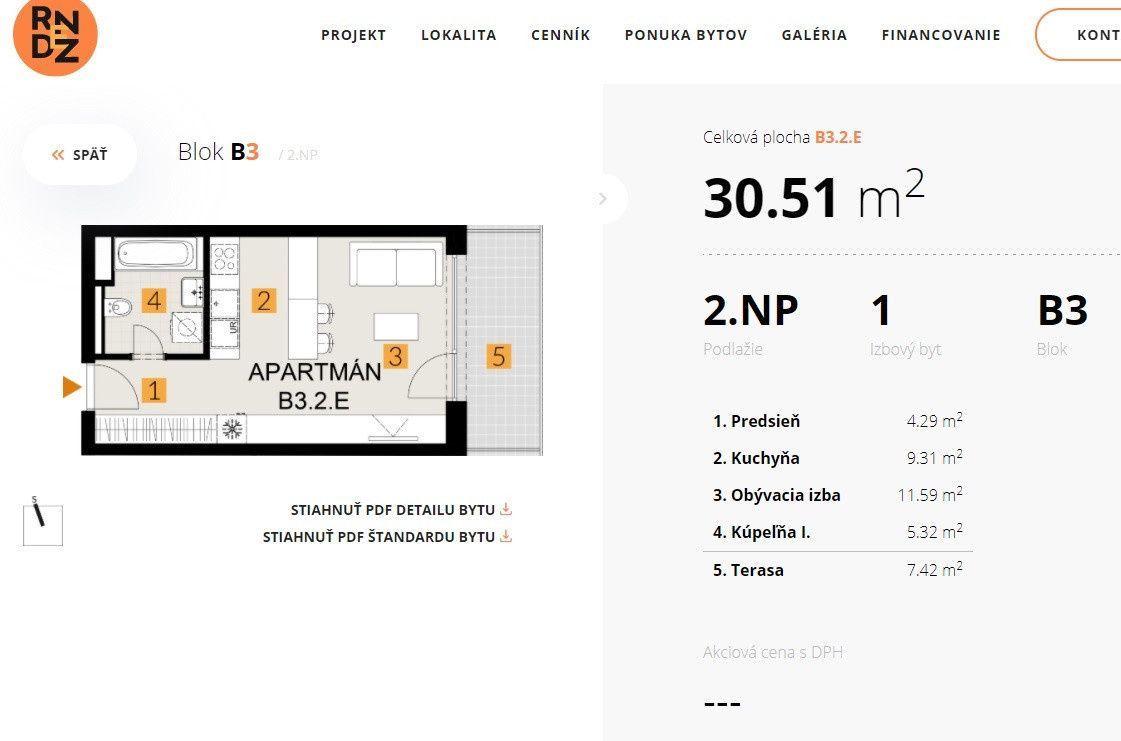Select room marker 5 on the Terasa
The height and width of the screenshot is (741, 1121).
[497, 355]
